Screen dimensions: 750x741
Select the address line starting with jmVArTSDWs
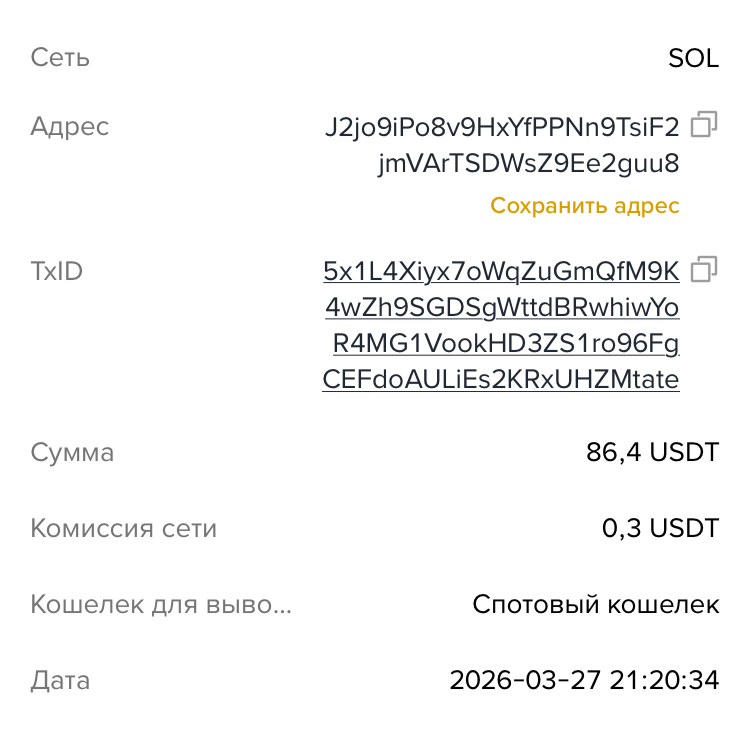528,163
